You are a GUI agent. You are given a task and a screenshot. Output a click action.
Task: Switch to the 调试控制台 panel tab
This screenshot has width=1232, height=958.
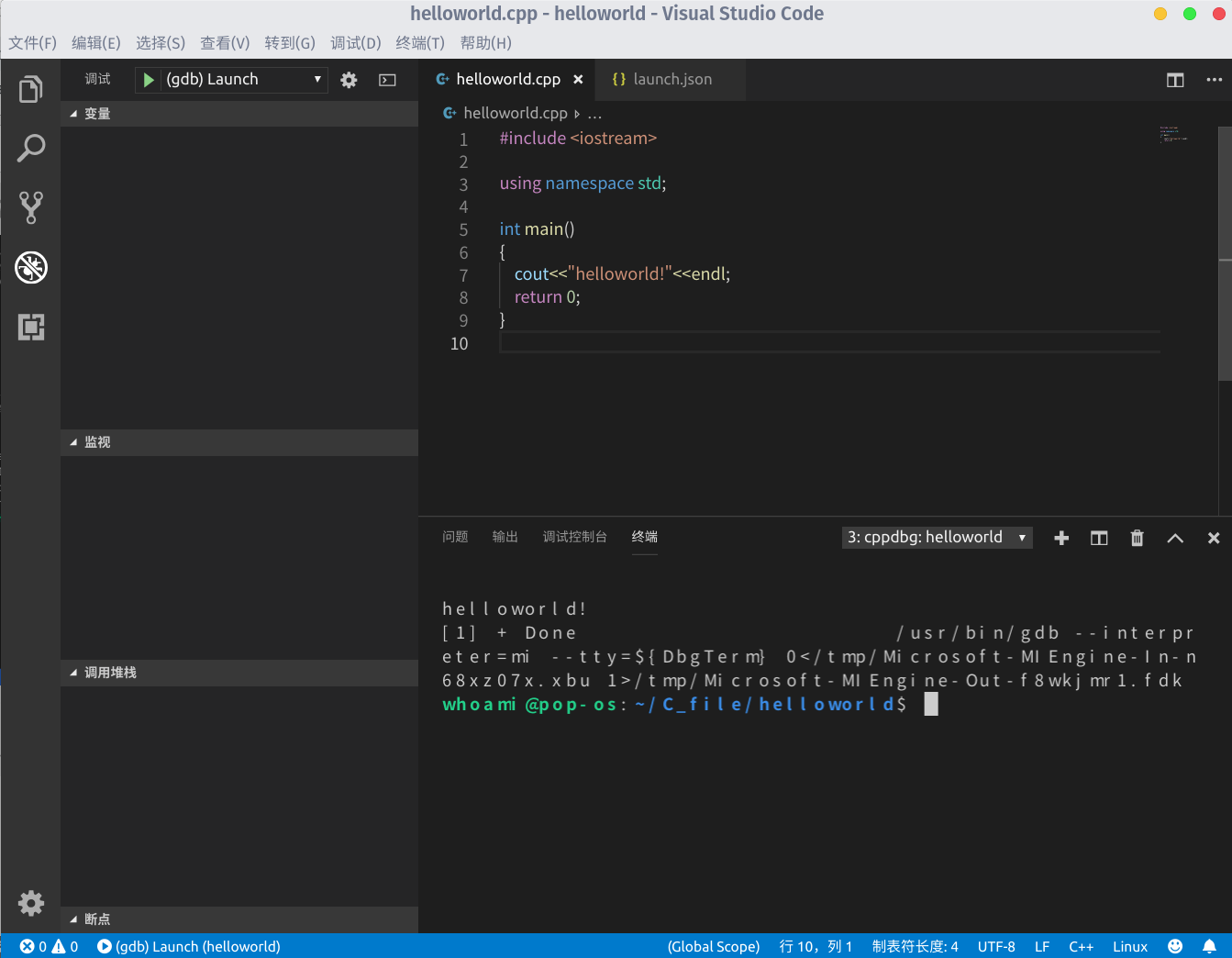click(x=575, y=537)
